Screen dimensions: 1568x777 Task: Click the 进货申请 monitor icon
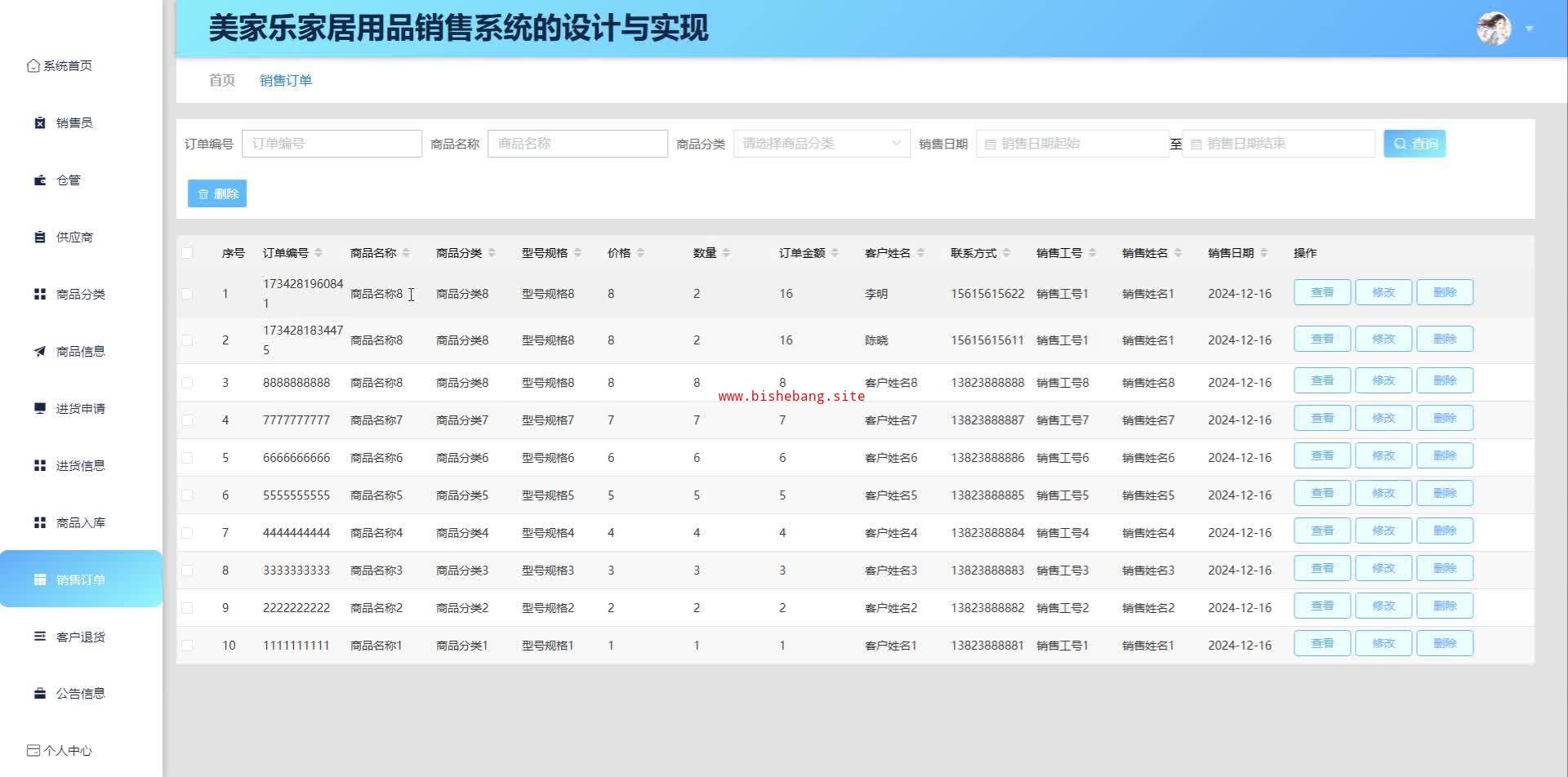[39, 408]
